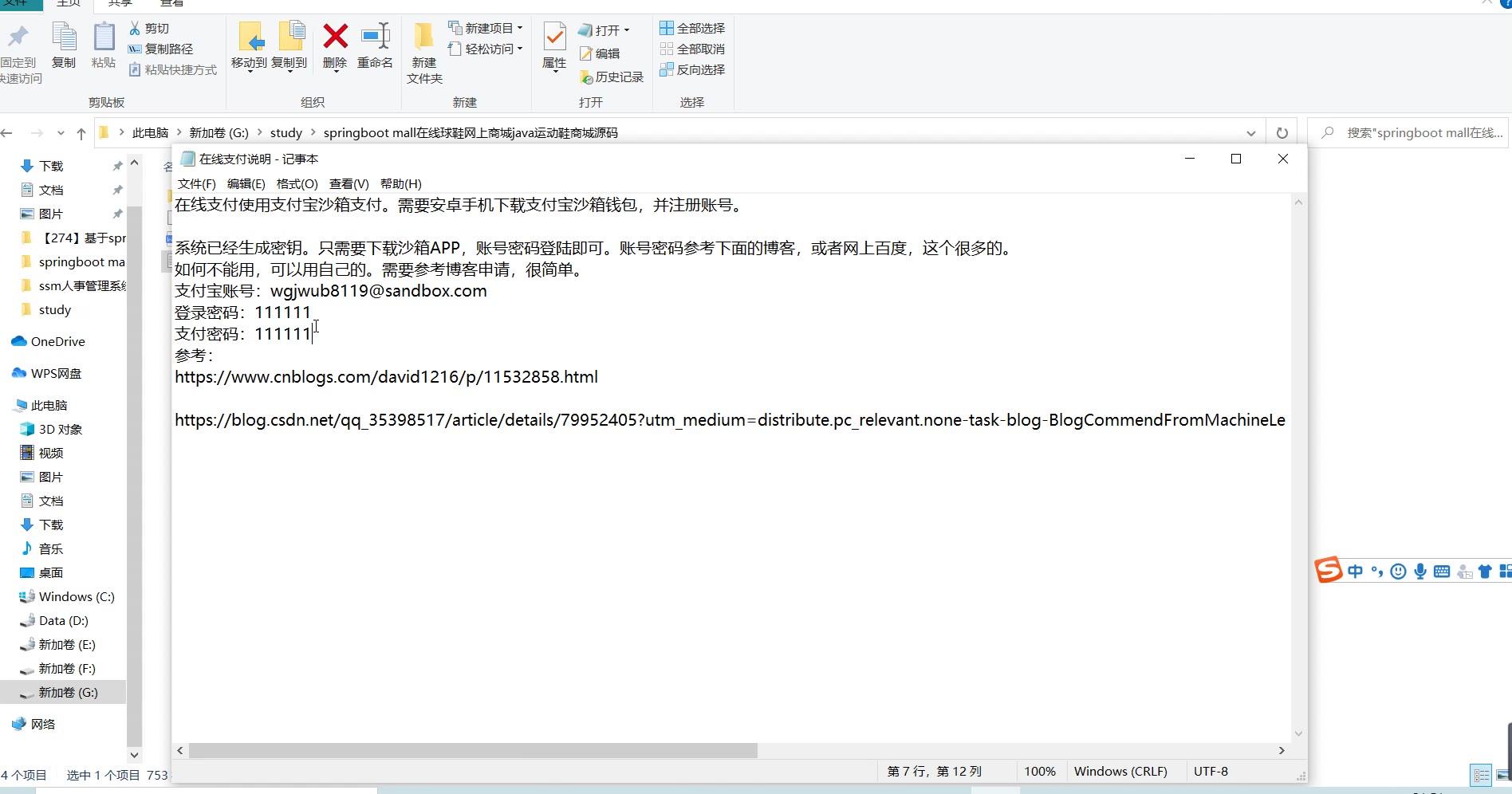Click Sogou emoji face icon
Screen dimensions: 1512x794
[x=1398, y=571]
